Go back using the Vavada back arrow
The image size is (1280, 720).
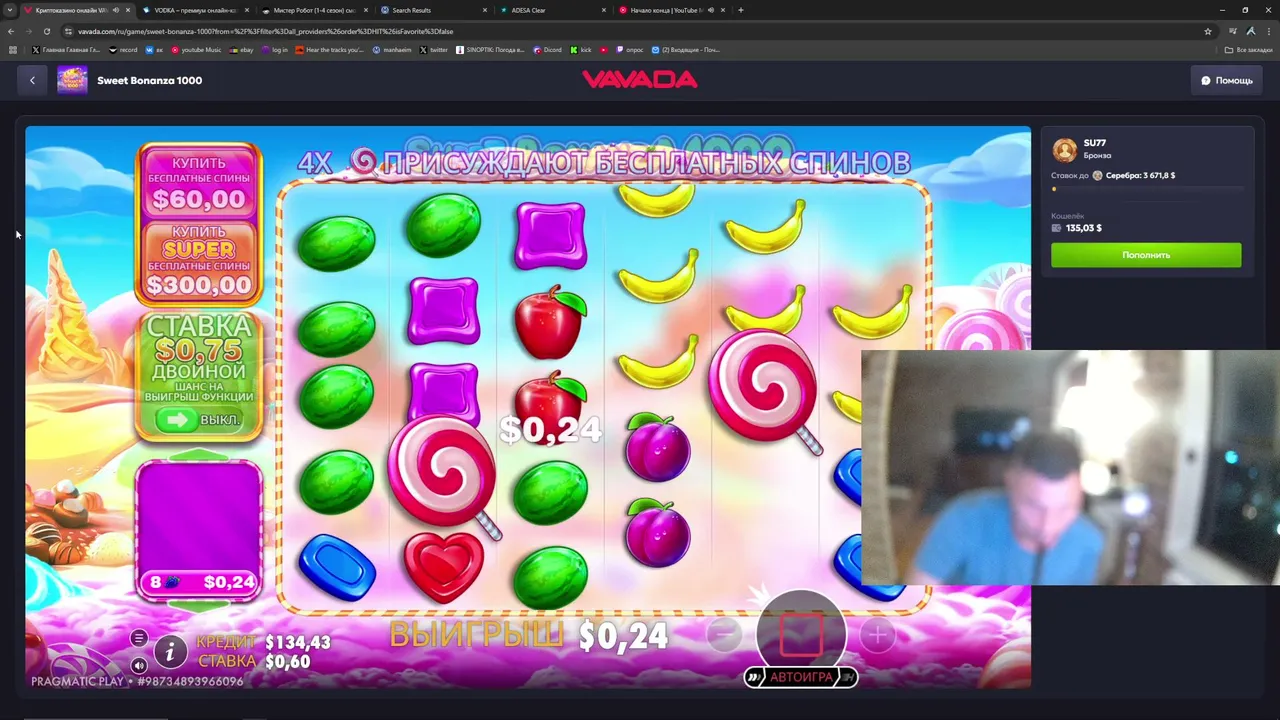(32, 80)
